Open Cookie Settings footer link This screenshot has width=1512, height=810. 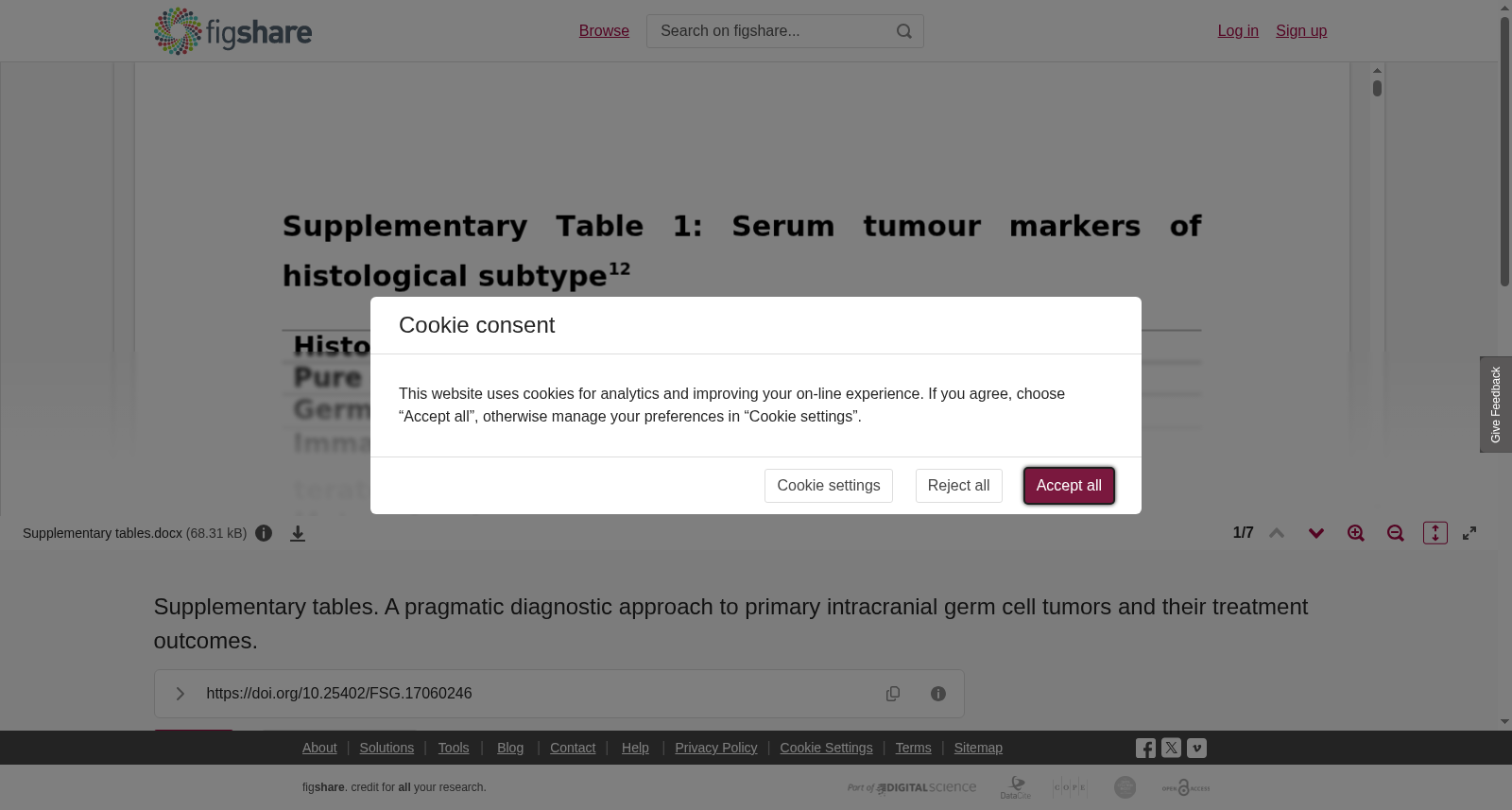point(826,748)
